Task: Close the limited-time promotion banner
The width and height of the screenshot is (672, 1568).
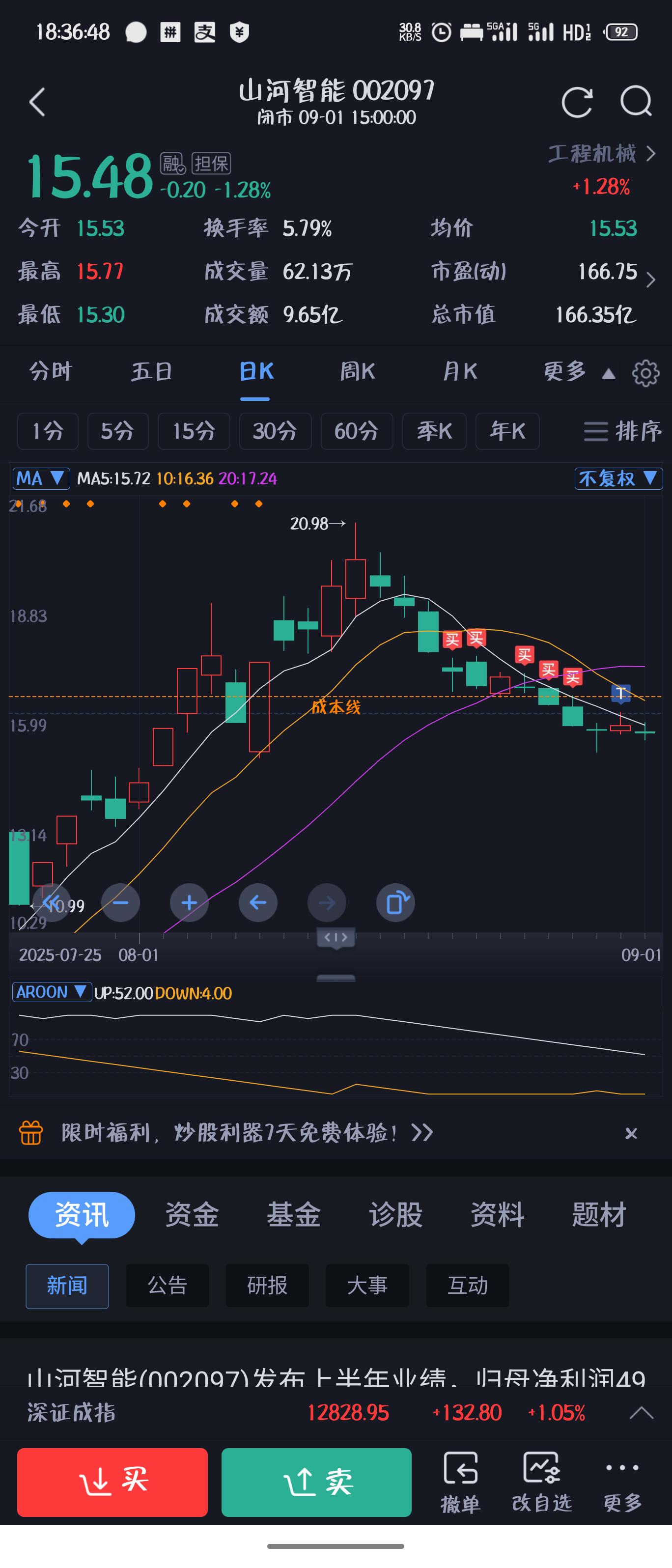Action: coord(631,1133)
